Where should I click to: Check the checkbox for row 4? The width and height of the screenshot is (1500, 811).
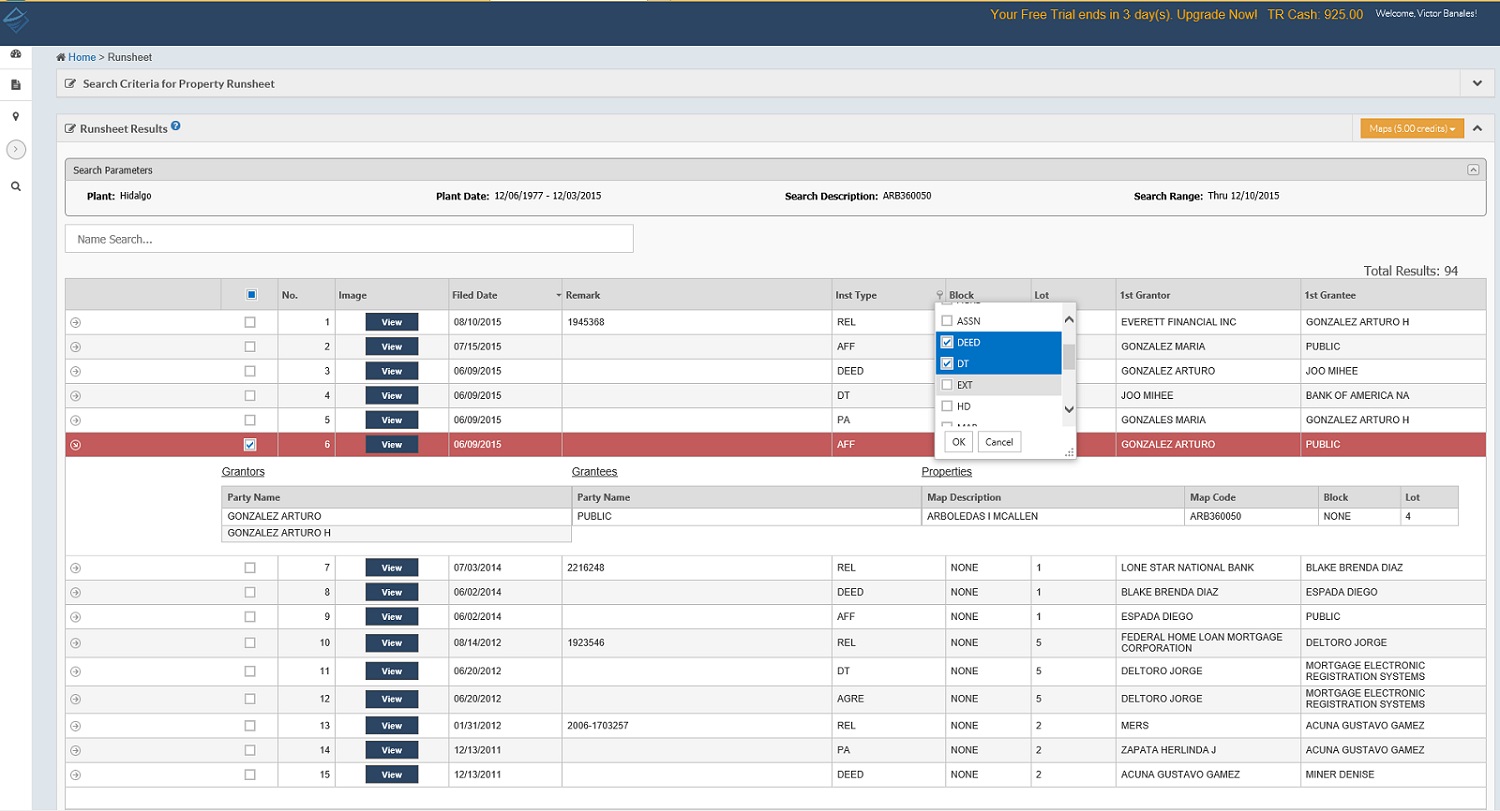point(250,395)
